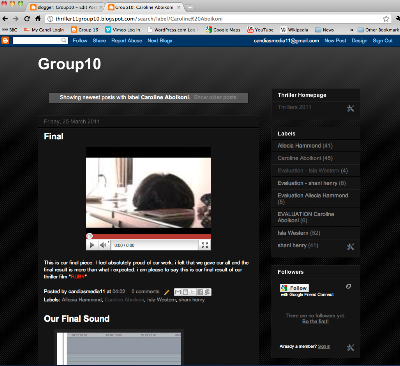
Task: Click Report Abuse in the navbar
Action: pyautogui.click(x=127, y=41)
